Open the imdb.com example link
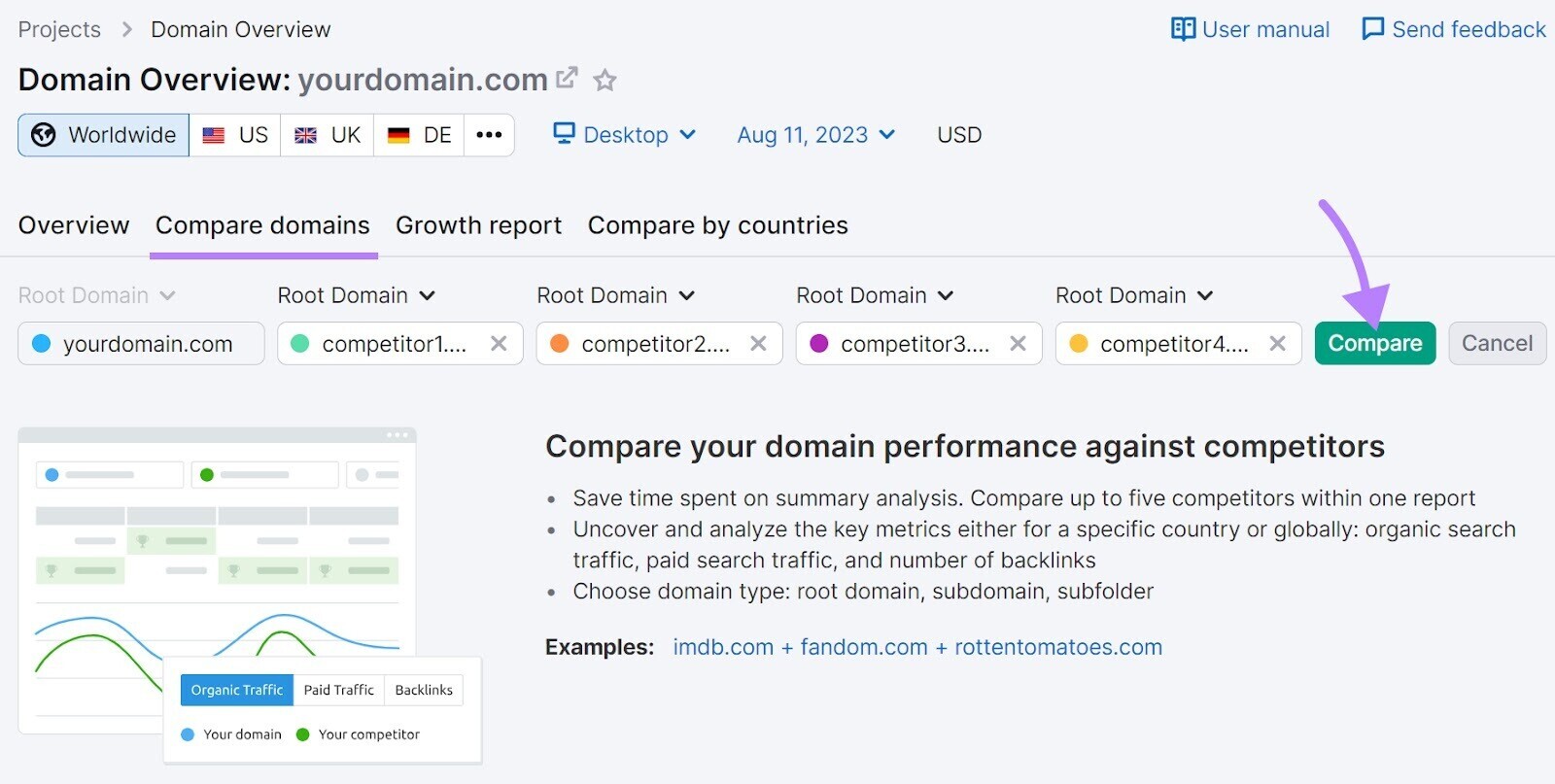 pos(723,646)
